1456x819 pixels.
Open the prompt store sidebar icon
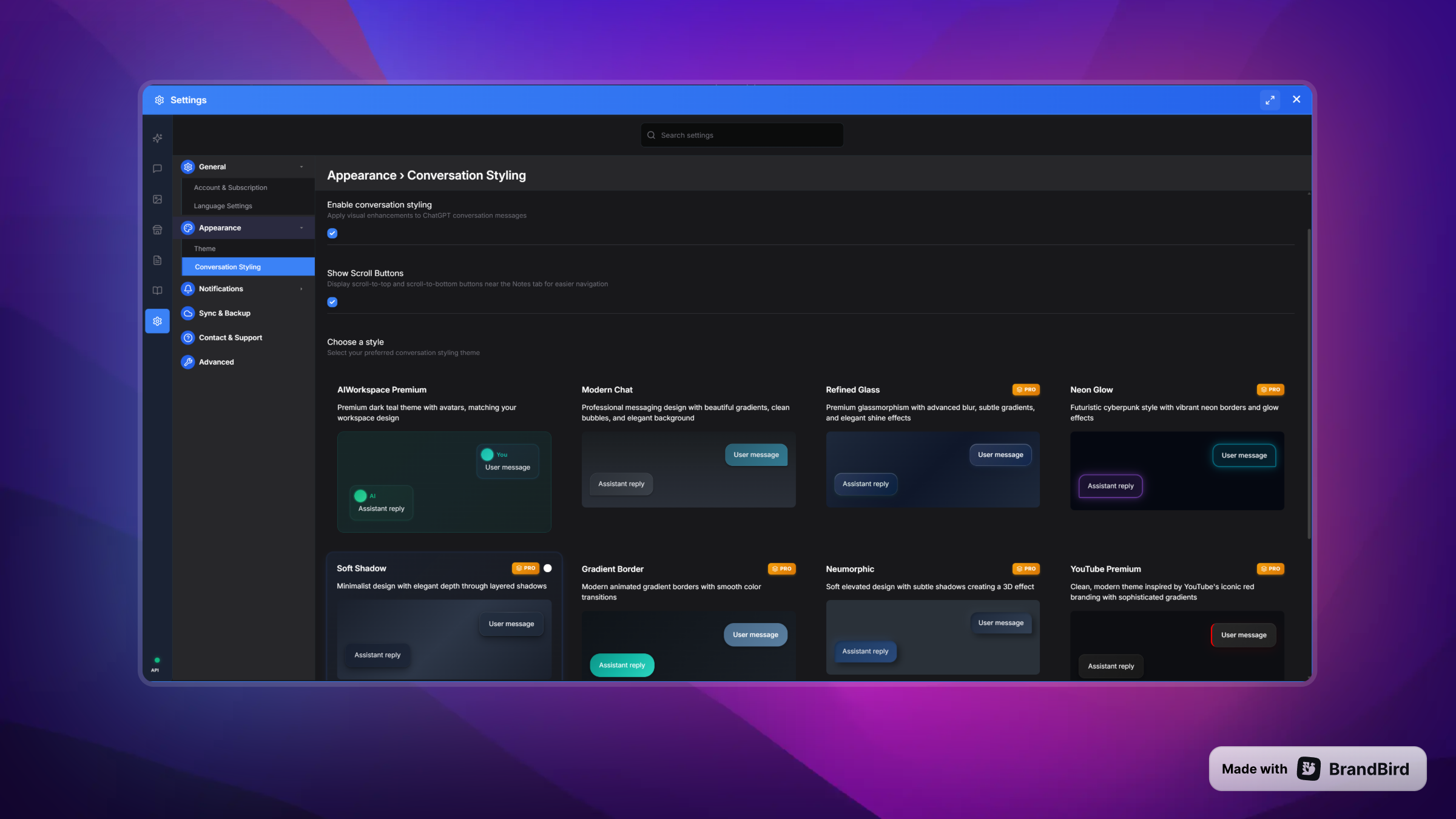(x=157, y=229)
